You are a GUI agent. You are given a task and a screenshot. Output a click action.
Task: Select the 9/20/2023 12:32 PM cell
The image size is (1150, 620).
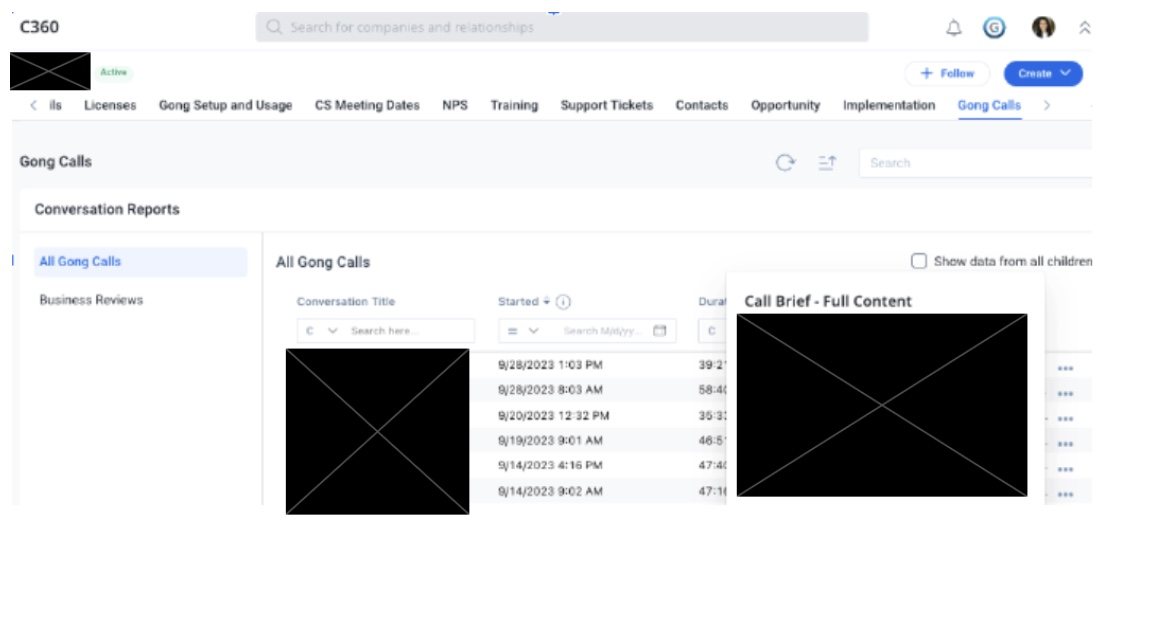point(553,415)
